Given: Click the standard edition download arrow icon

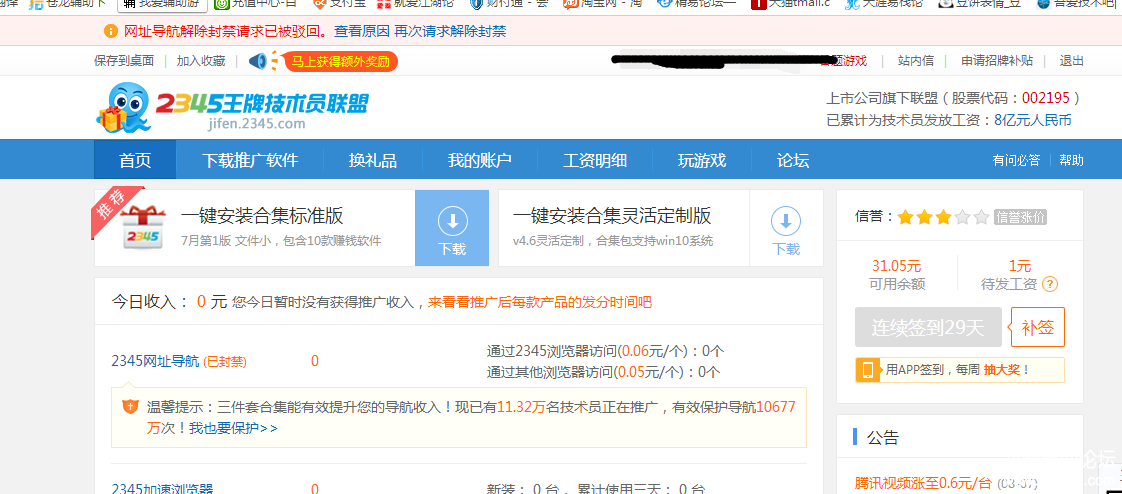Looking at the screenshot, I should pyautogui.click(x=452, y=221).
